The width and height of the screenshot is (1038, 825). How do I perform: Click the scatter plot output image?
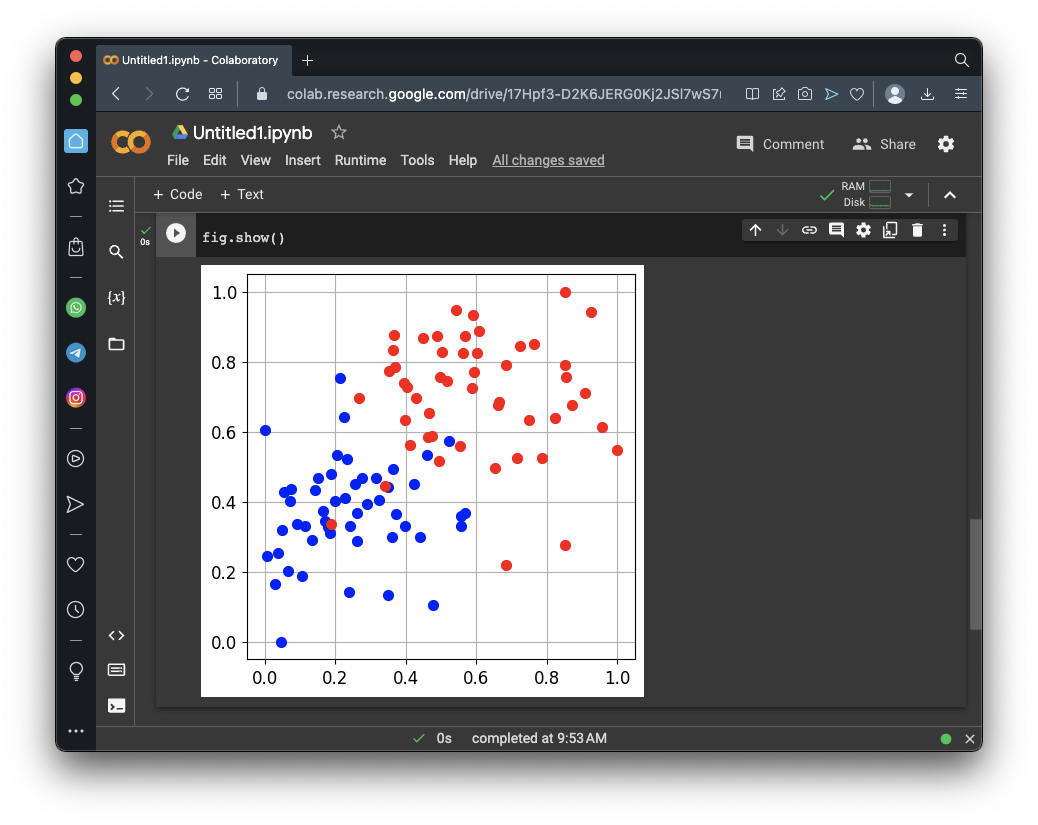[422, 481]
